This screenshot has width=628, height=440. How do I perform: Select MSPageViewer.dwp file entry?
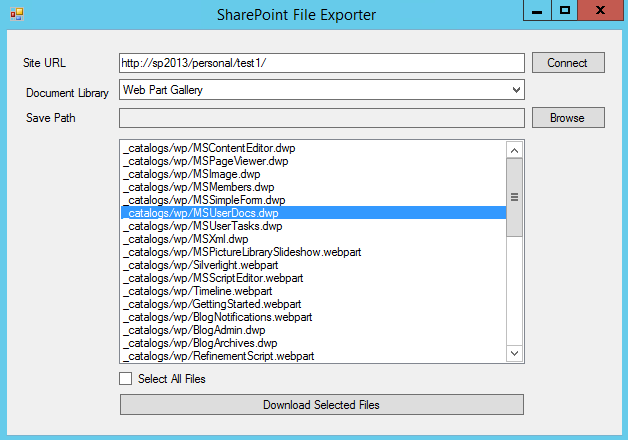pos(205,161)
